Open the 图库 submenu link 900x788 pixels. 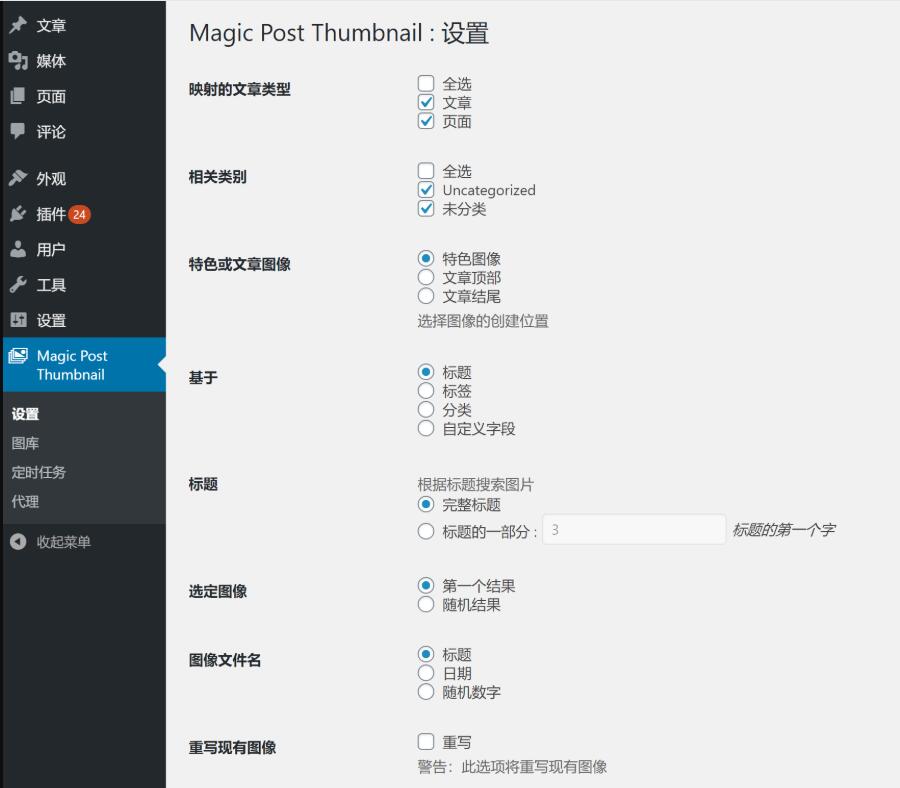pyautogui.click(x=25, y=443)
